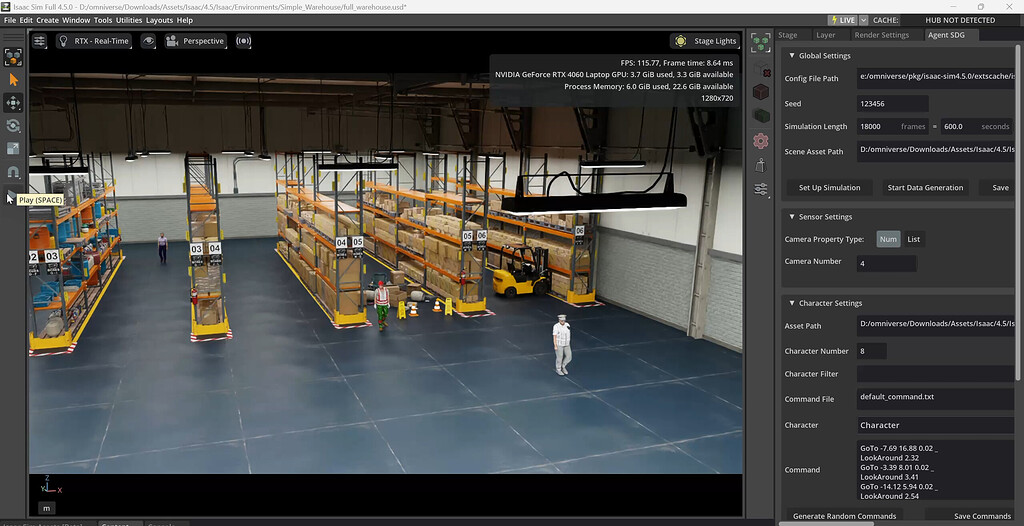Click the waveform streaming icon in viewport toolbar

click(x=243, y=41)
